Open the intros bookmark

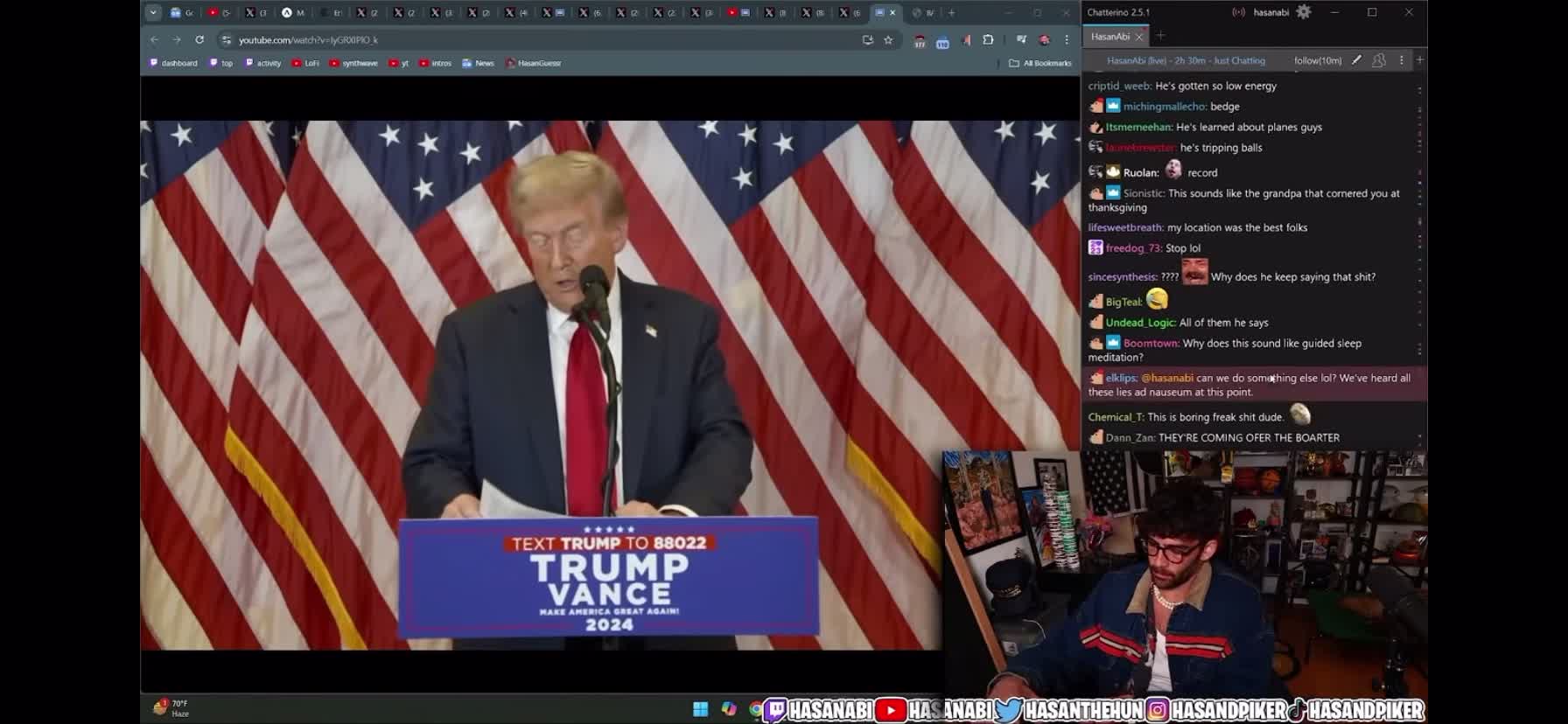pyautogui.click(x=435, y=63)
